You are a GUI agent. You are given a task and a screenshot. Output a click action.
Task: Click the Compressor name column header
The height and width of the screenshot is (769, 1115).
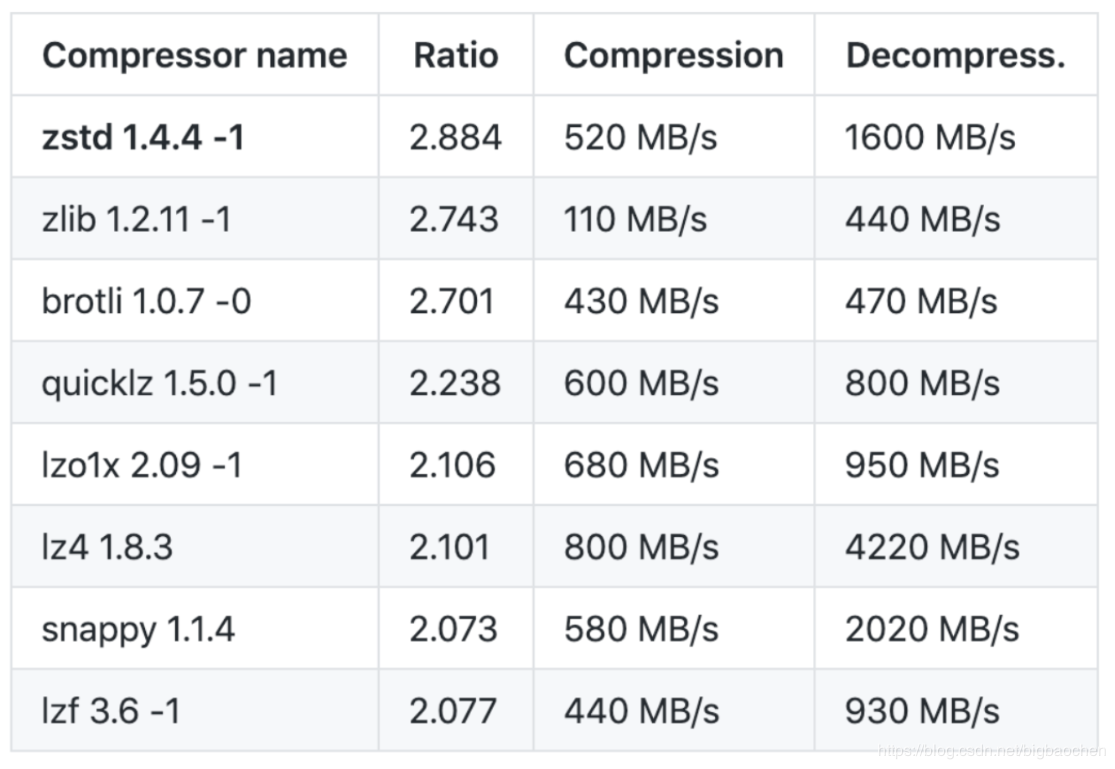[194, 55]
